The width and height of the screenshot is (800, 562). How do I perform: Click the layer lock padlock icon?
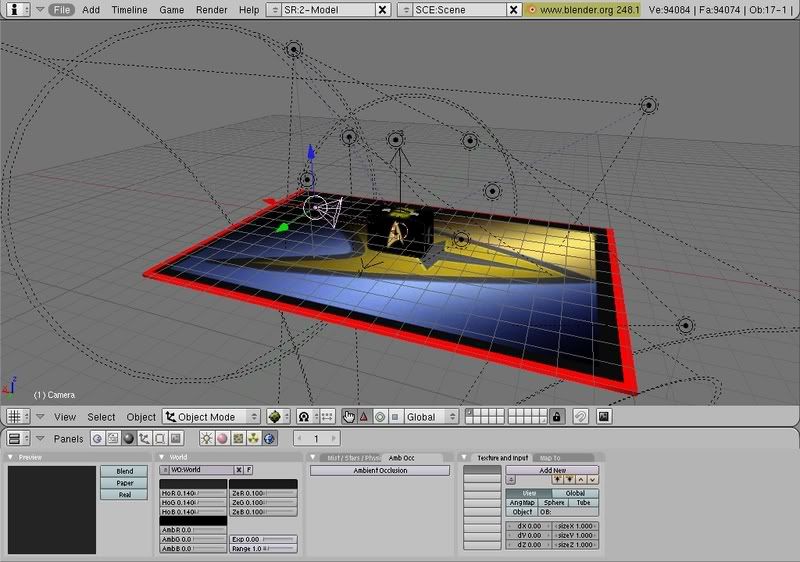tap(557, 417)
